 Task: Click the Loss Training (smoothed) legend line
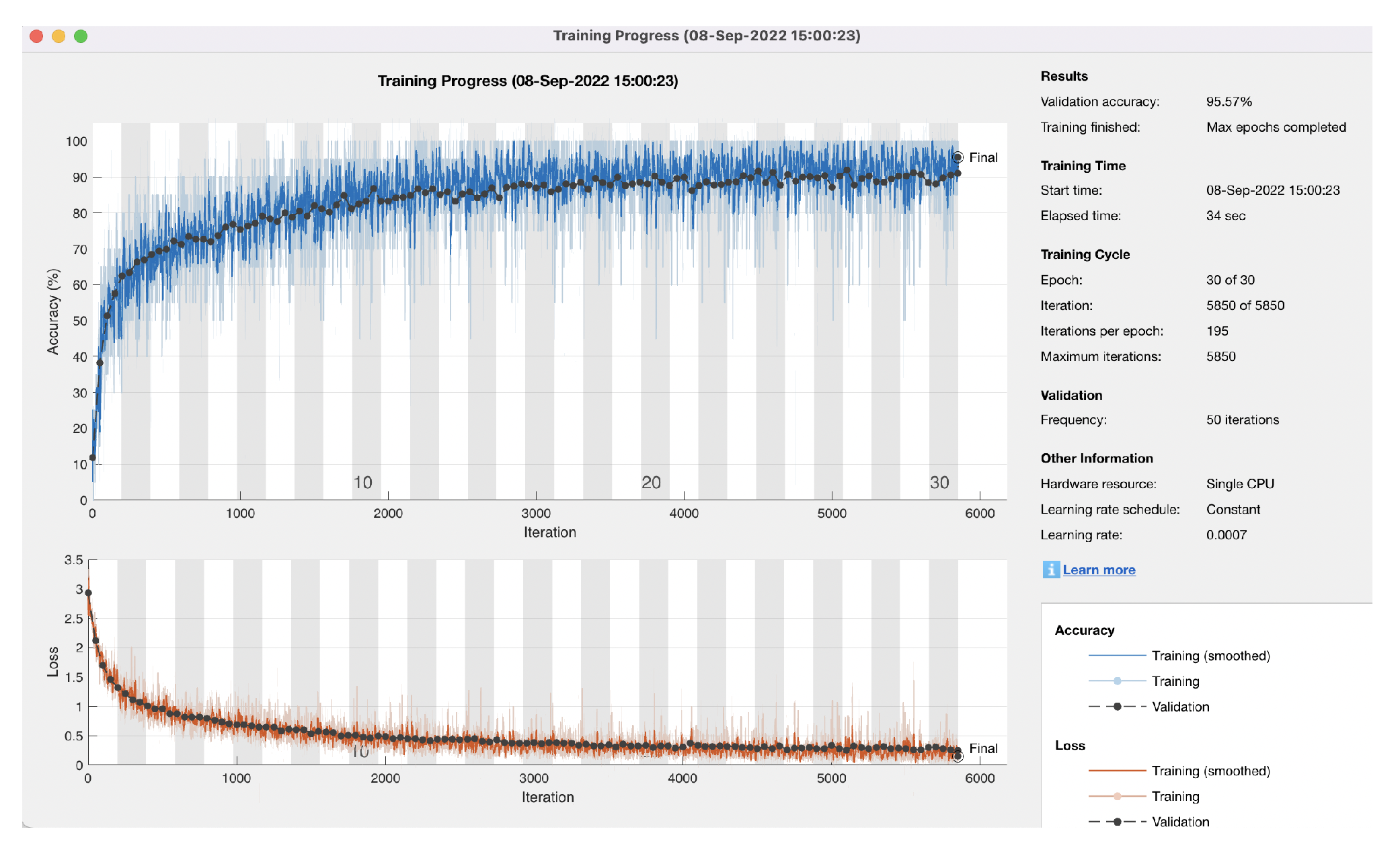(x=1117, y=771)
